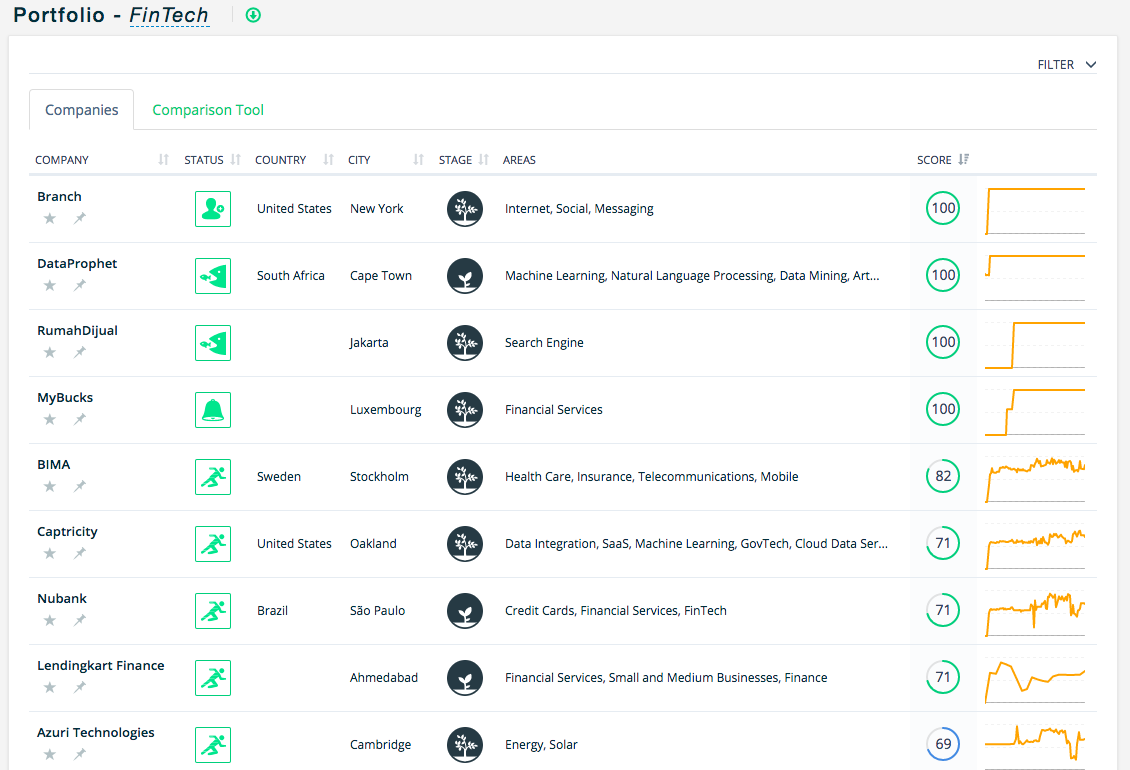
Task: Click the bell status icon for MyBucks
Action: point(212,410)
